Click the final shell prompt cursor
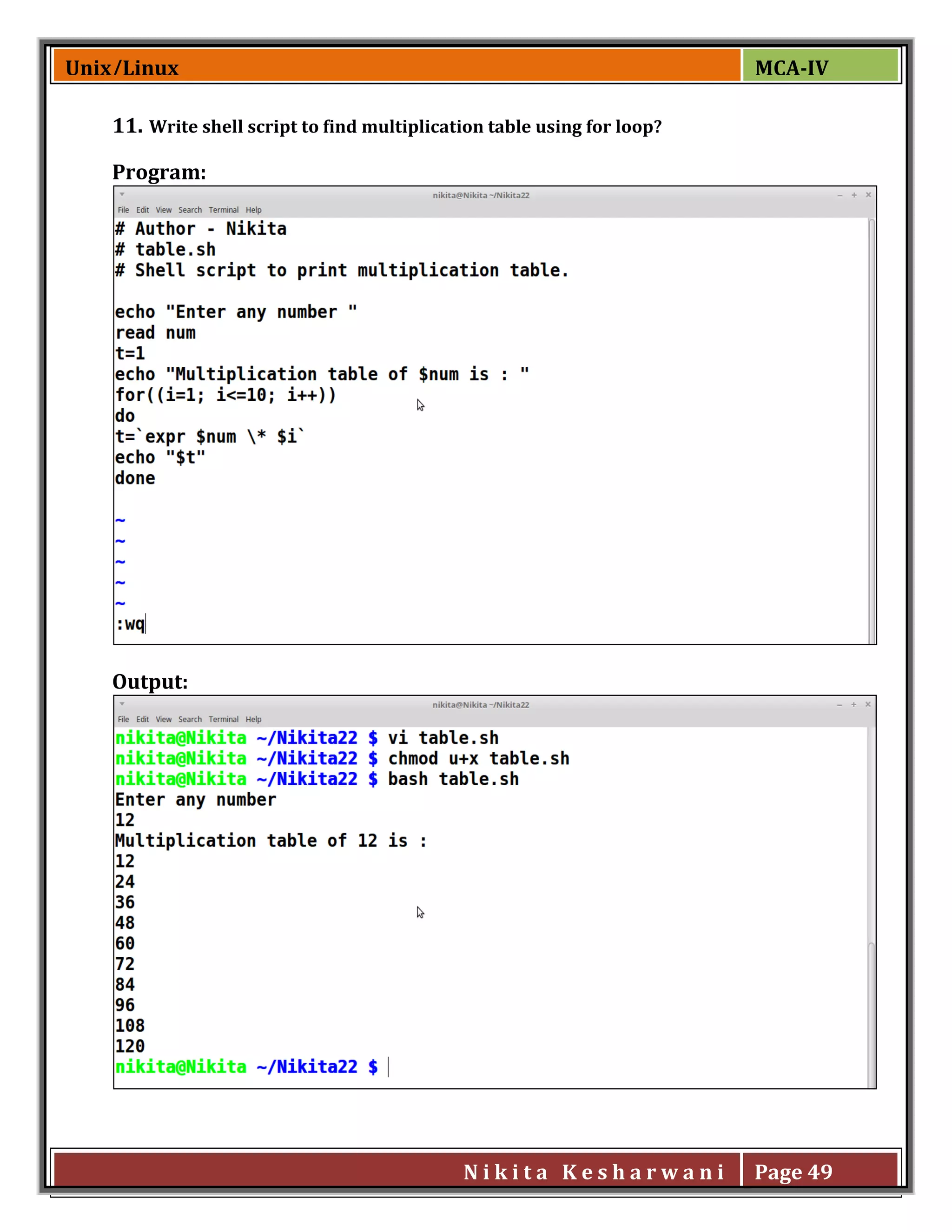 coord(388,1066)
